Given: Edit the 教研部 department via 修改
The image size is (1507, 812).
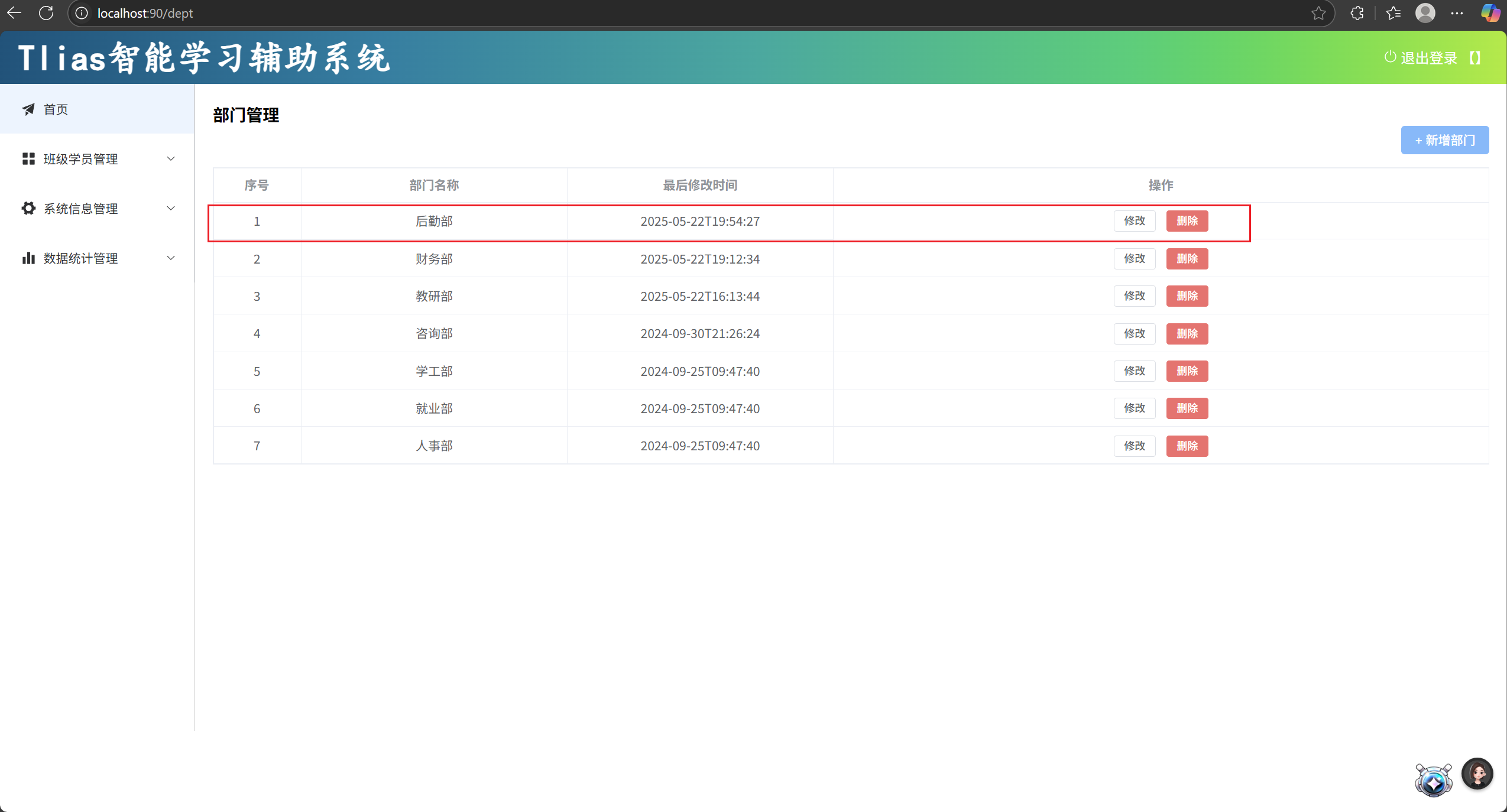Looking at the screenshot, I should pos(1134,296).
